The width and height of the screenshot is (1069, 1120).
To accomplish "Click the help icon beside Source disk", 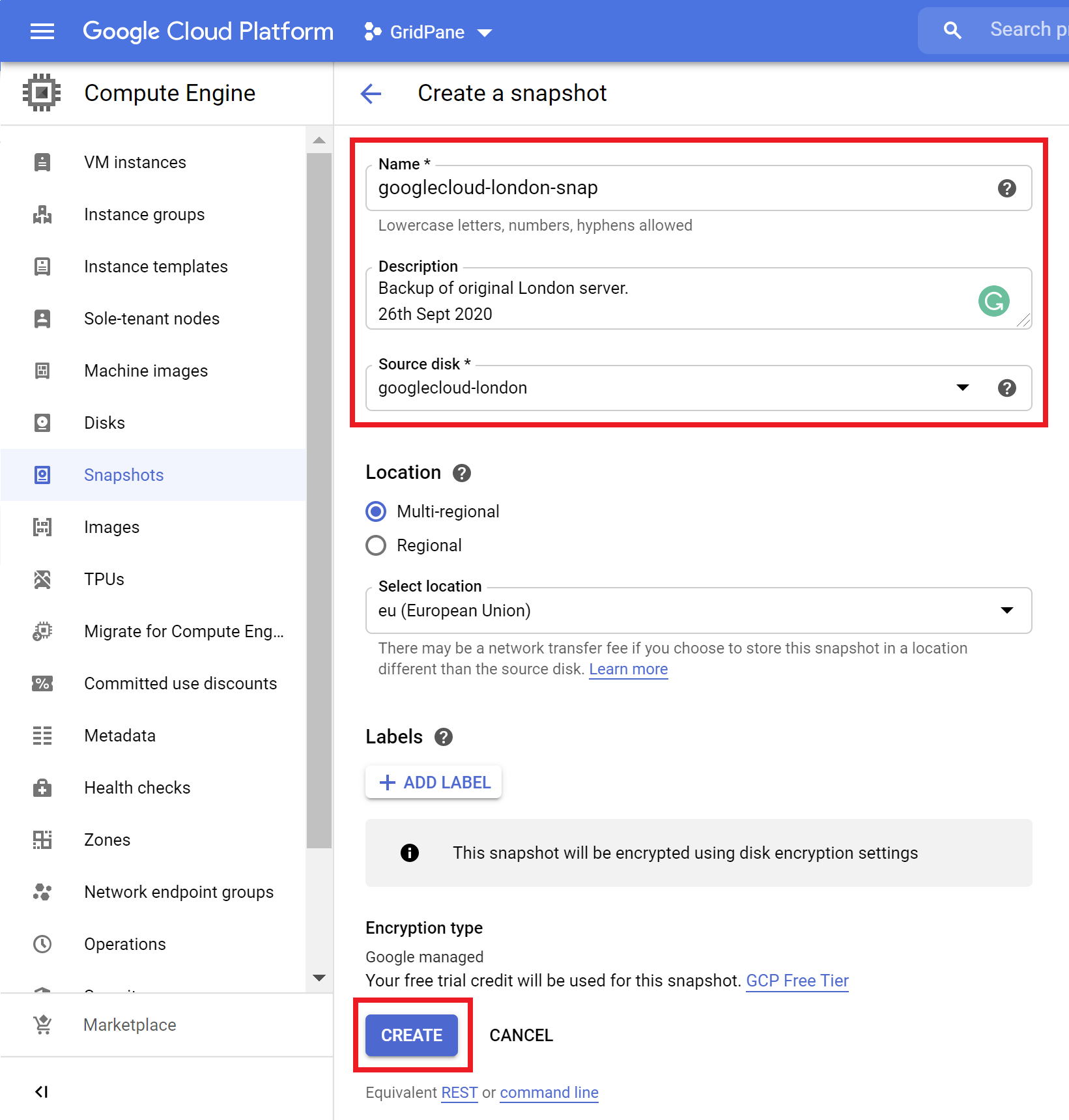I will pyautogui.click(x=1006, y=388).
